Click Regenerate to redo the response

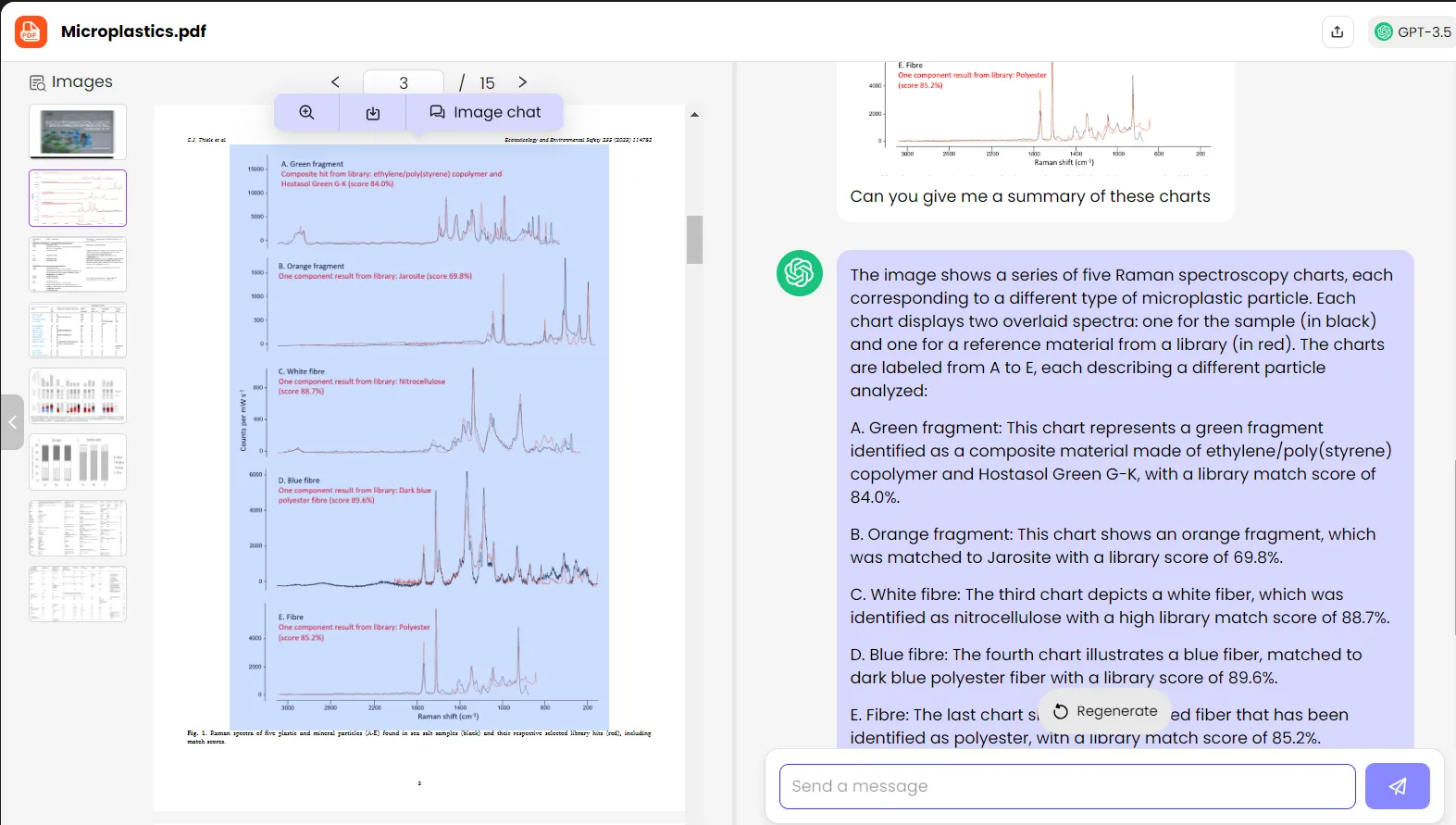(1105, 711)
